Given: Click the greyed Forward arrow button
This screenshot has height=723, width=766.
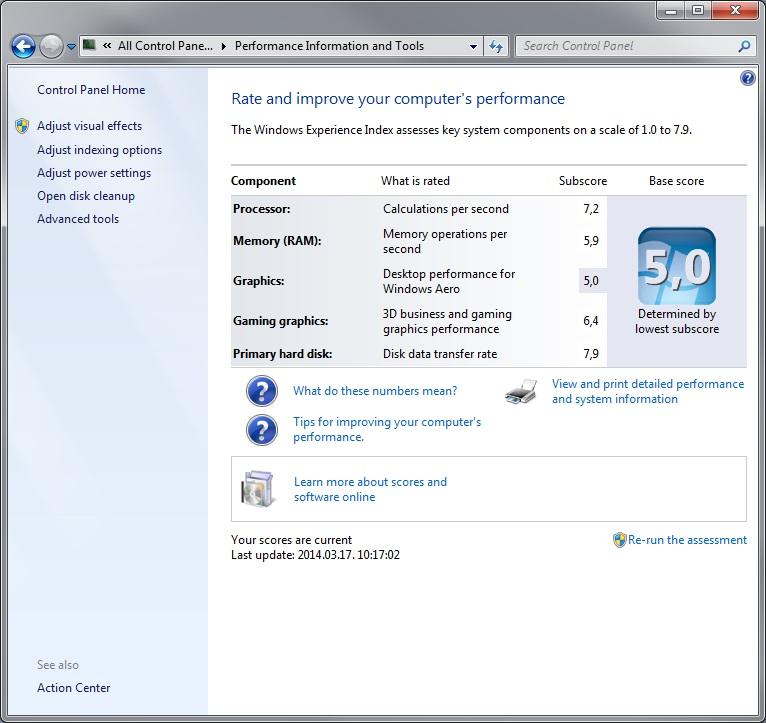Looking at the screenshot, I should click(x=51, y=47).
